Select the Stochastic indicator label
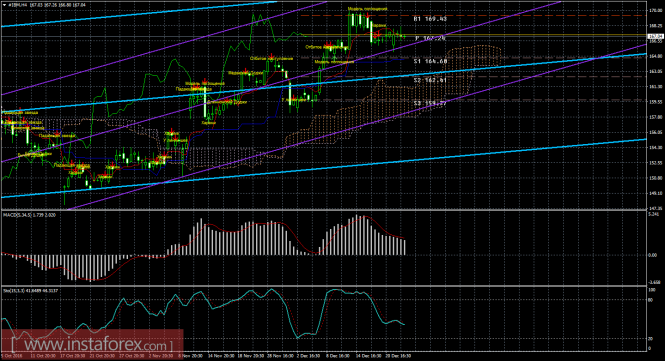The height and width of the screenshot is (361, 665). pos(31,291)
